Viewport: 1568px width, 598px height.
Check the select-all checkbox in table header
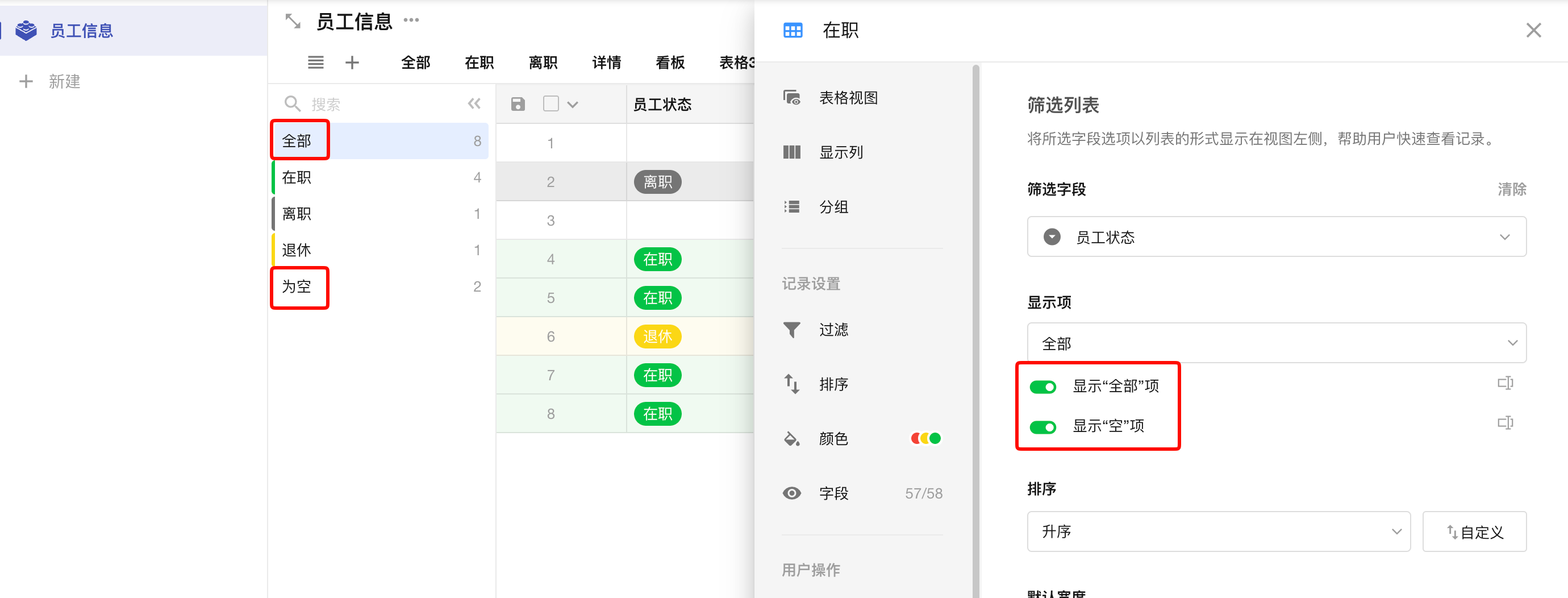551,103
